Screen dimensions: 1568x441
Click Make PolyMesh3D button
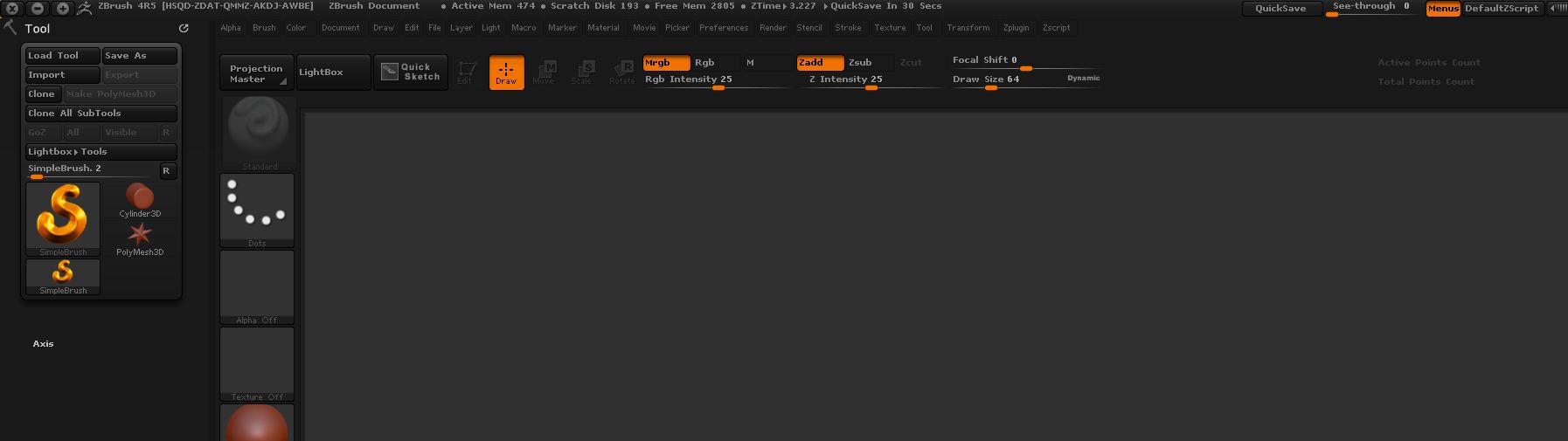[x=121, y=94]
